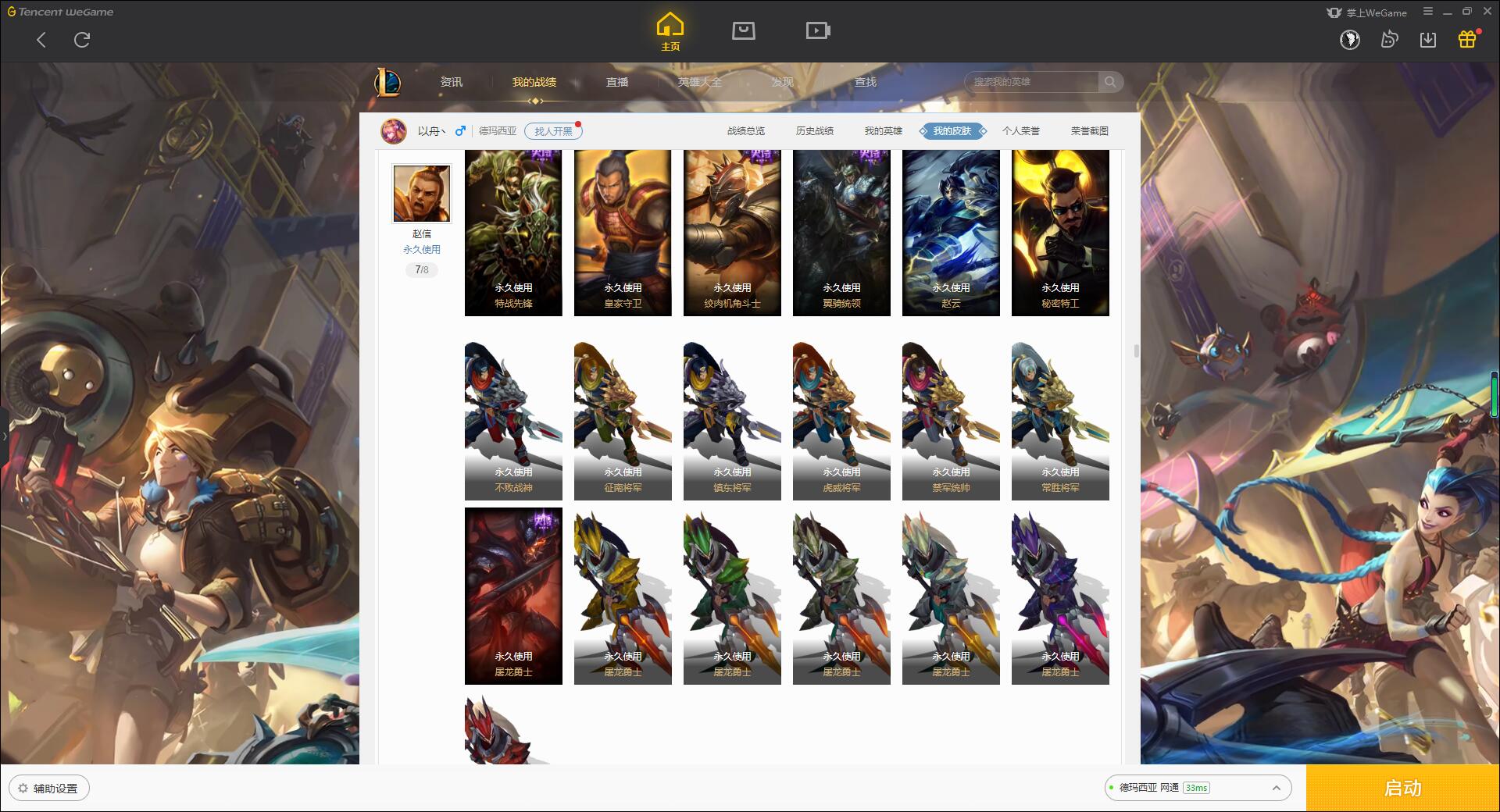Select the 我的战绩 tab
The width and height of the screenshot is (1500, 812).
[x=534, y=82]
